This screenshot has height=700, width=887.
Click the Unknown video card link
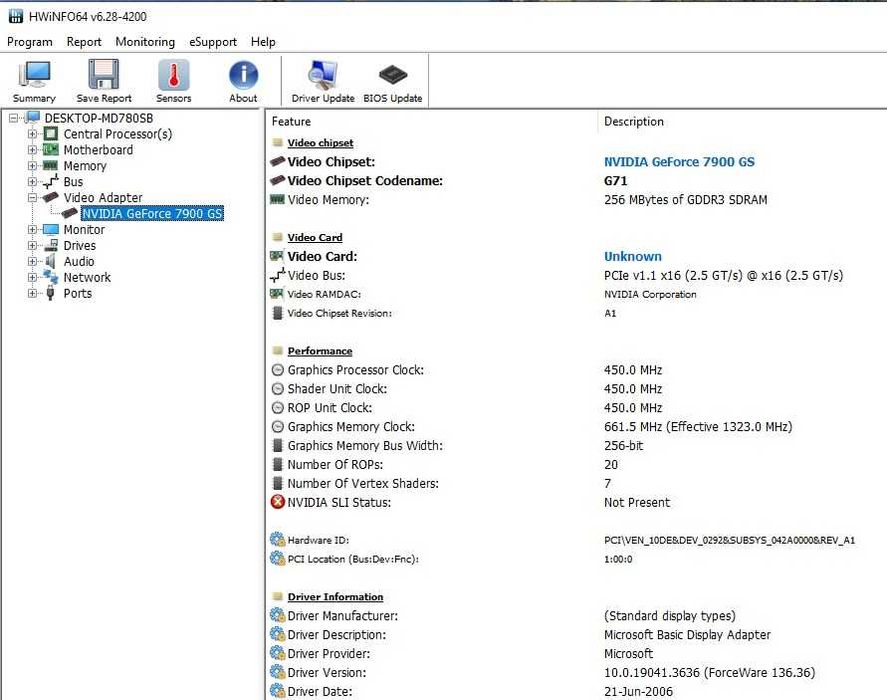[632, 256]
